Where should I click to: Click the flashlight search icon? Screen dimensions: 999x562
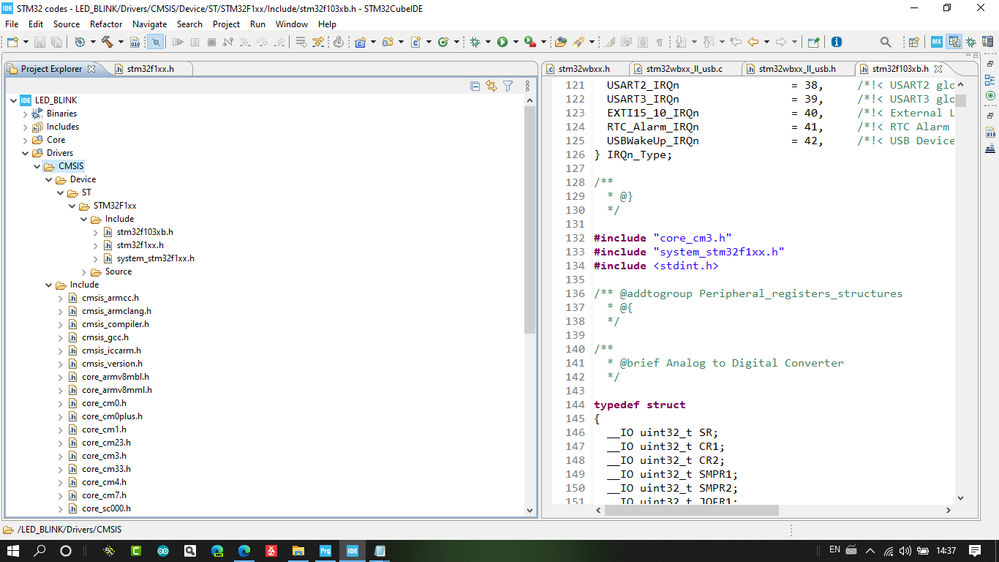click(x=579, y=42)
